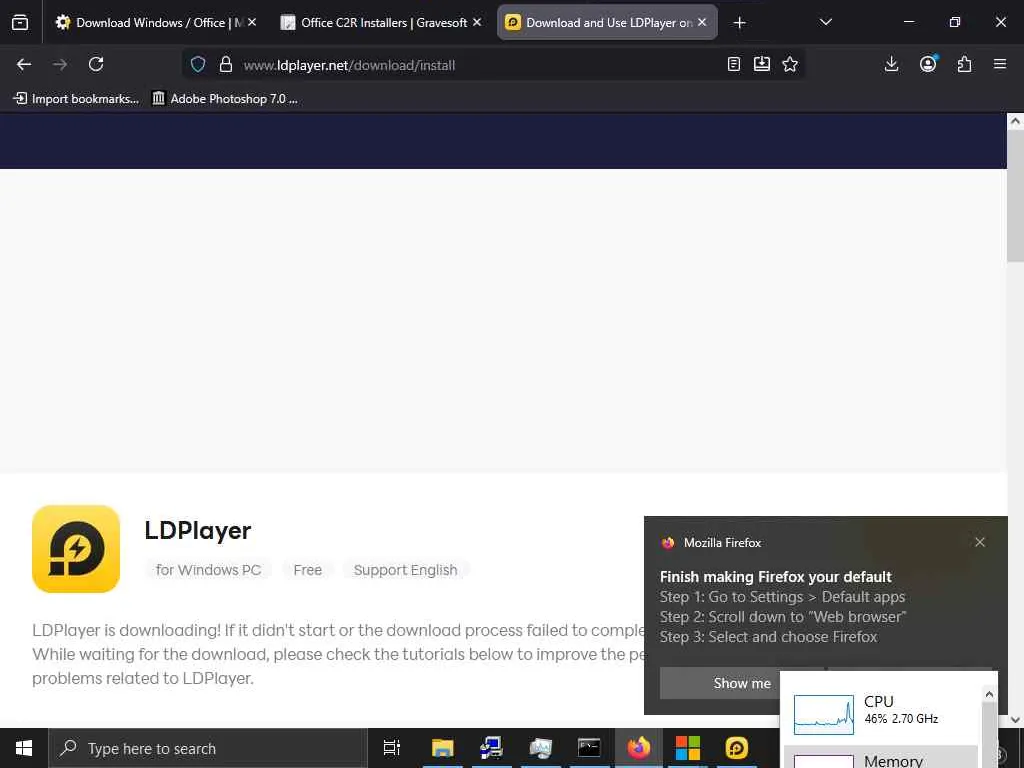
Task: View site security padlock info
Action: point(226,64)
